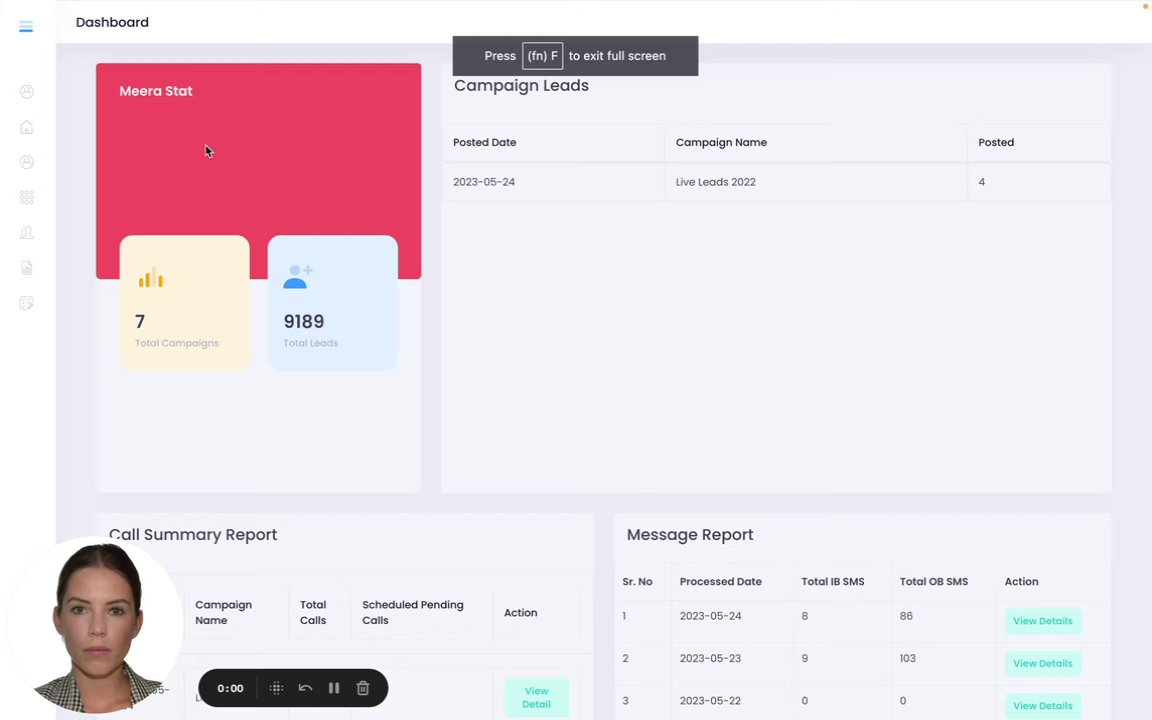
Task: Click the bar chart icon on Total Campaigns
Action: pos(151,277)
